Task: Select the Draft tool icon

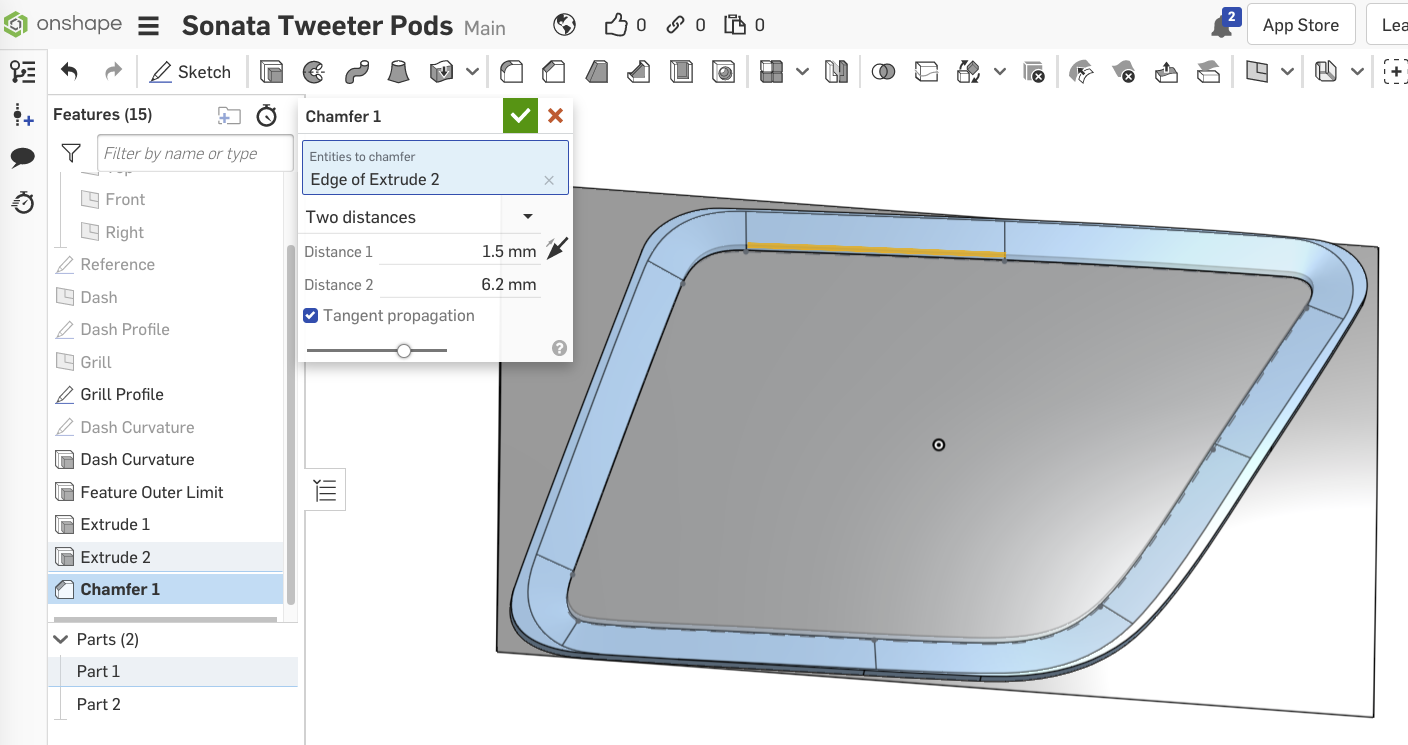Action: click(x=596, y=72)
